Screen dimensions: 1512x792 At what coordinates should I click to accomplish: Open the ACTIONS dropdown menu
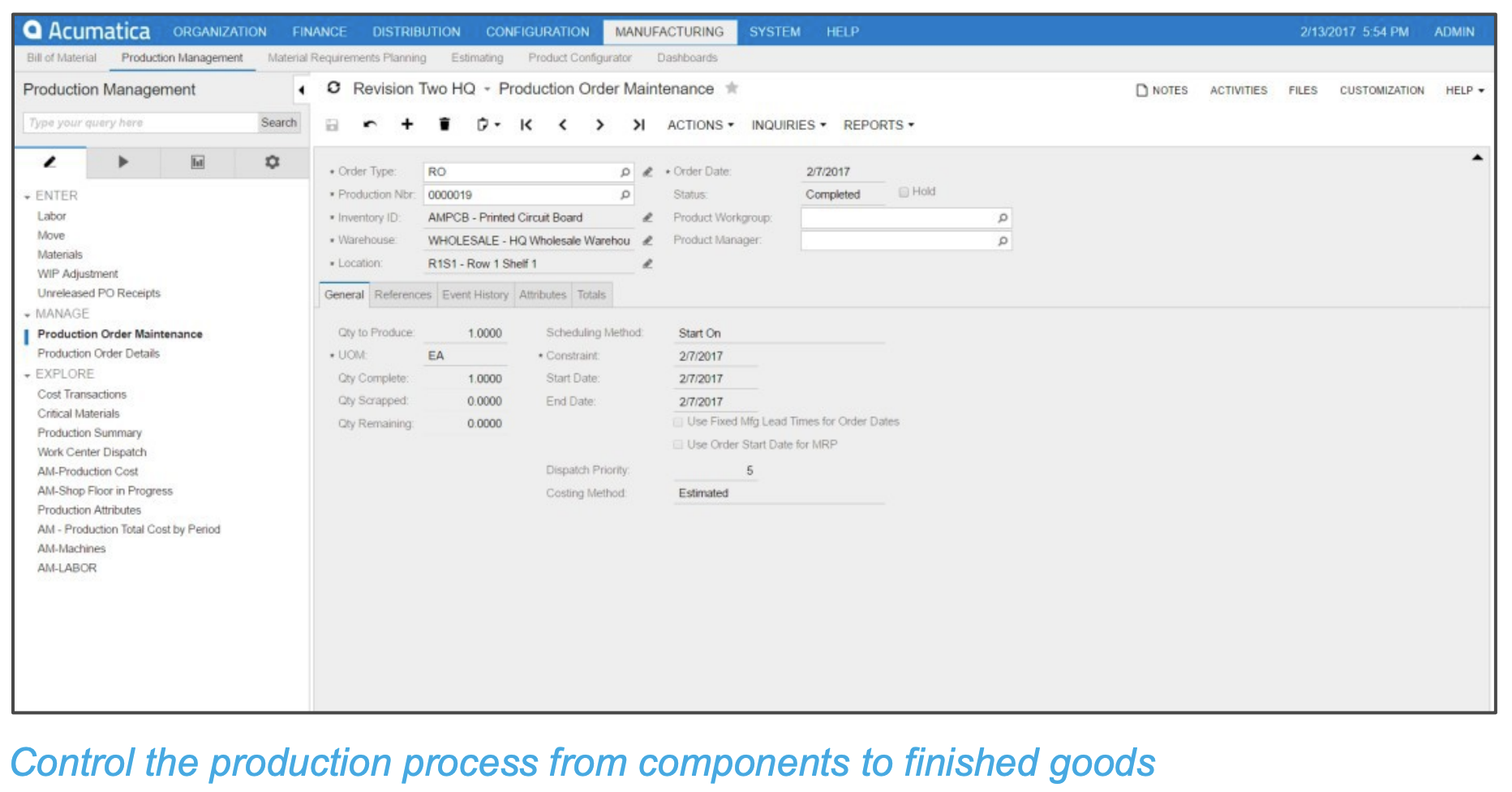pyautogui.click(x=700, y=125)
